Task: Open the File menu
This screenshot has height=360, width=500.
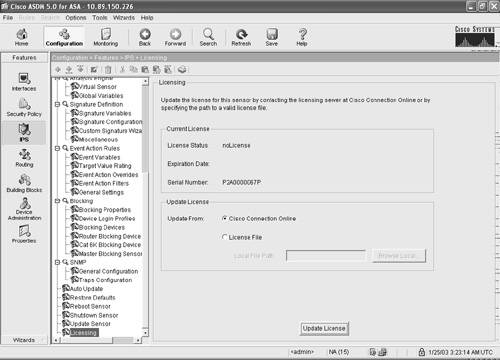Action: pos(8,18)
